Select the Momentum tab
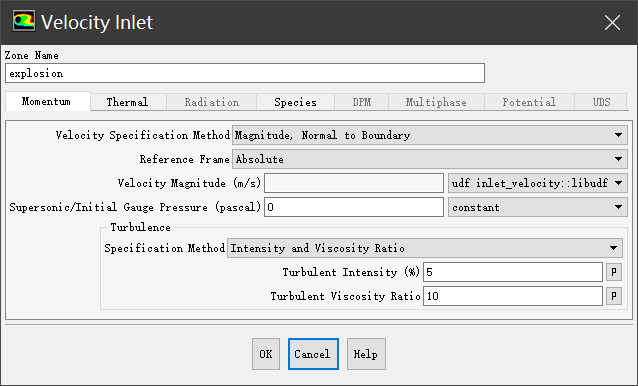The width and height of the screenshot is (638, 386). tap(47, 101)
